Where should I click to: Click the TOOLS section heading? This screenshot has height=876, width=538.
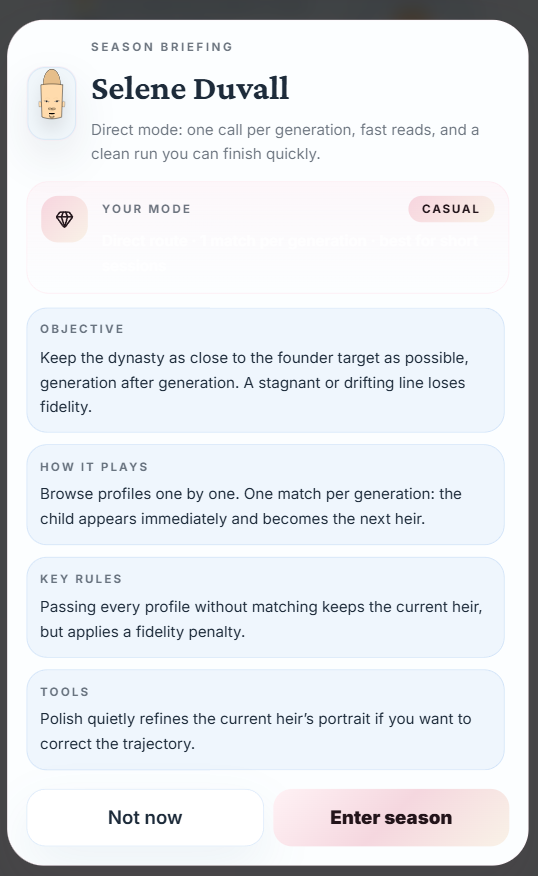pyautogui.click(x=65, y=692)
